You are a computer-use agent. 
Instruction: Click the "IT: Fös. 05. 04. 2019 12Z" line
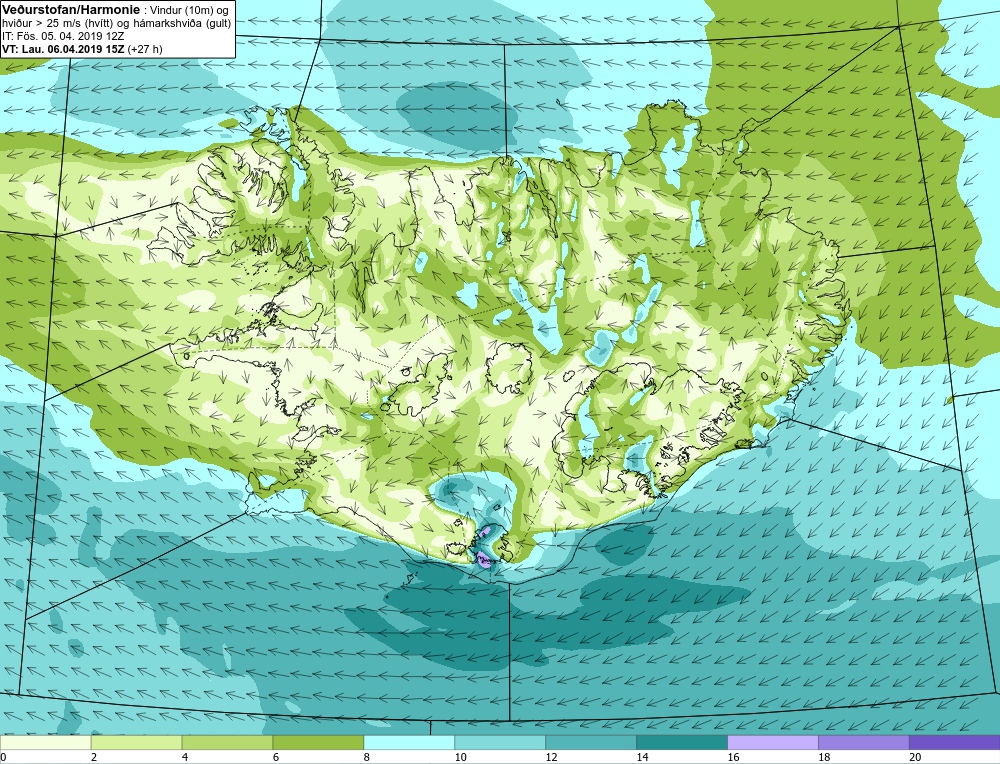(62, 36)
